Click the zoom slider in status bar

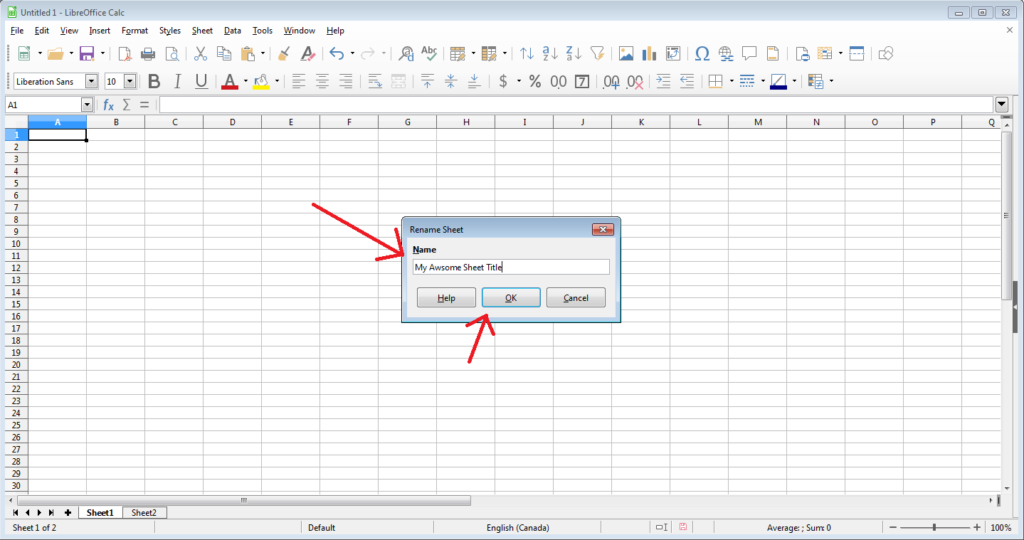click(x=935, y=527)
